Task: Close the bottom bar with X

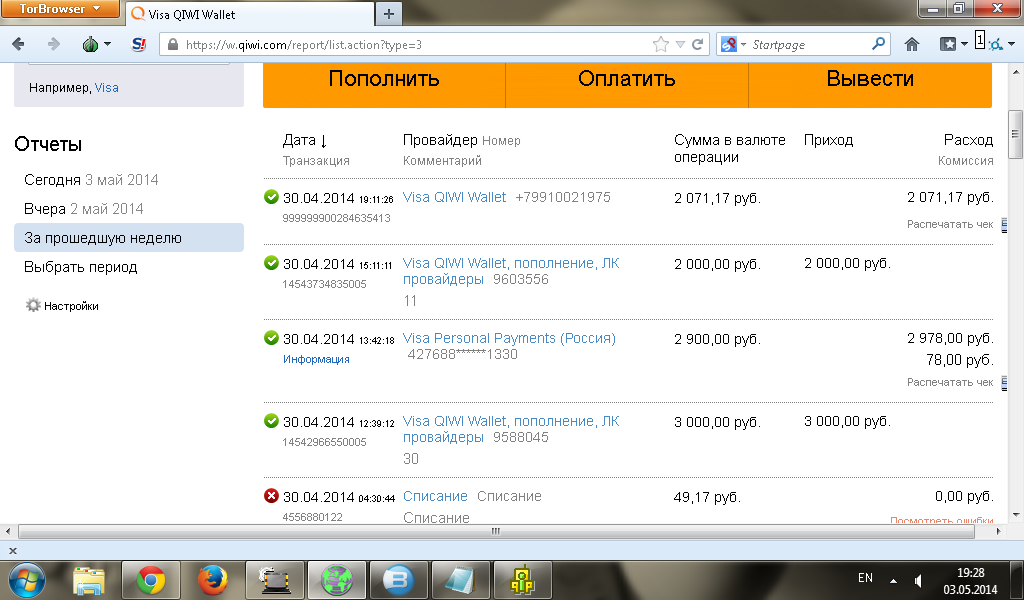Action: [12, 551]
